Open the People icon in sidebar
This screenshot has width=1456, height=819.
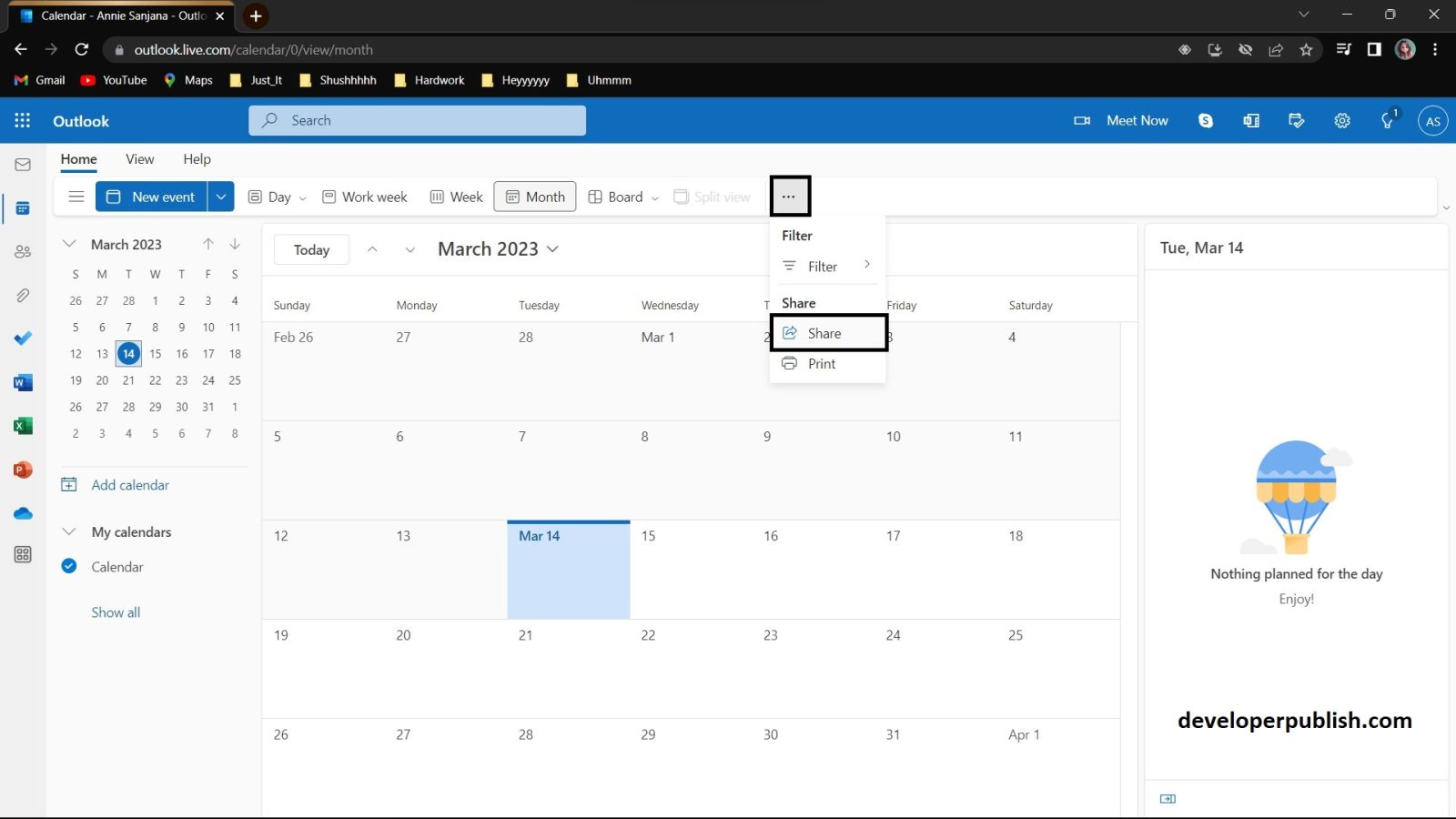click(x=23, y=251)
